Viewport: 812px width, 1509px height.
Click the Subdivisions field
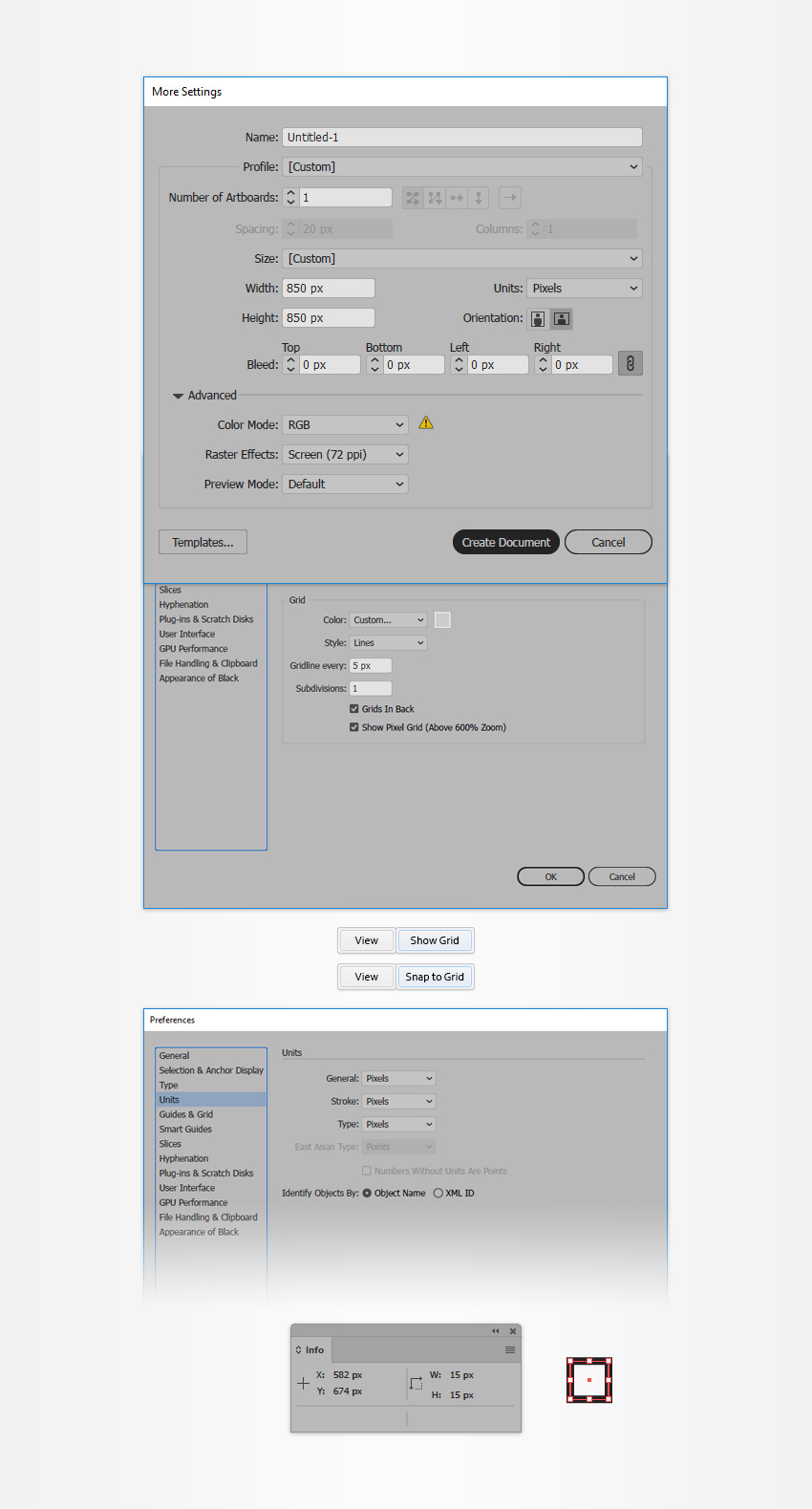pos(371,689)
